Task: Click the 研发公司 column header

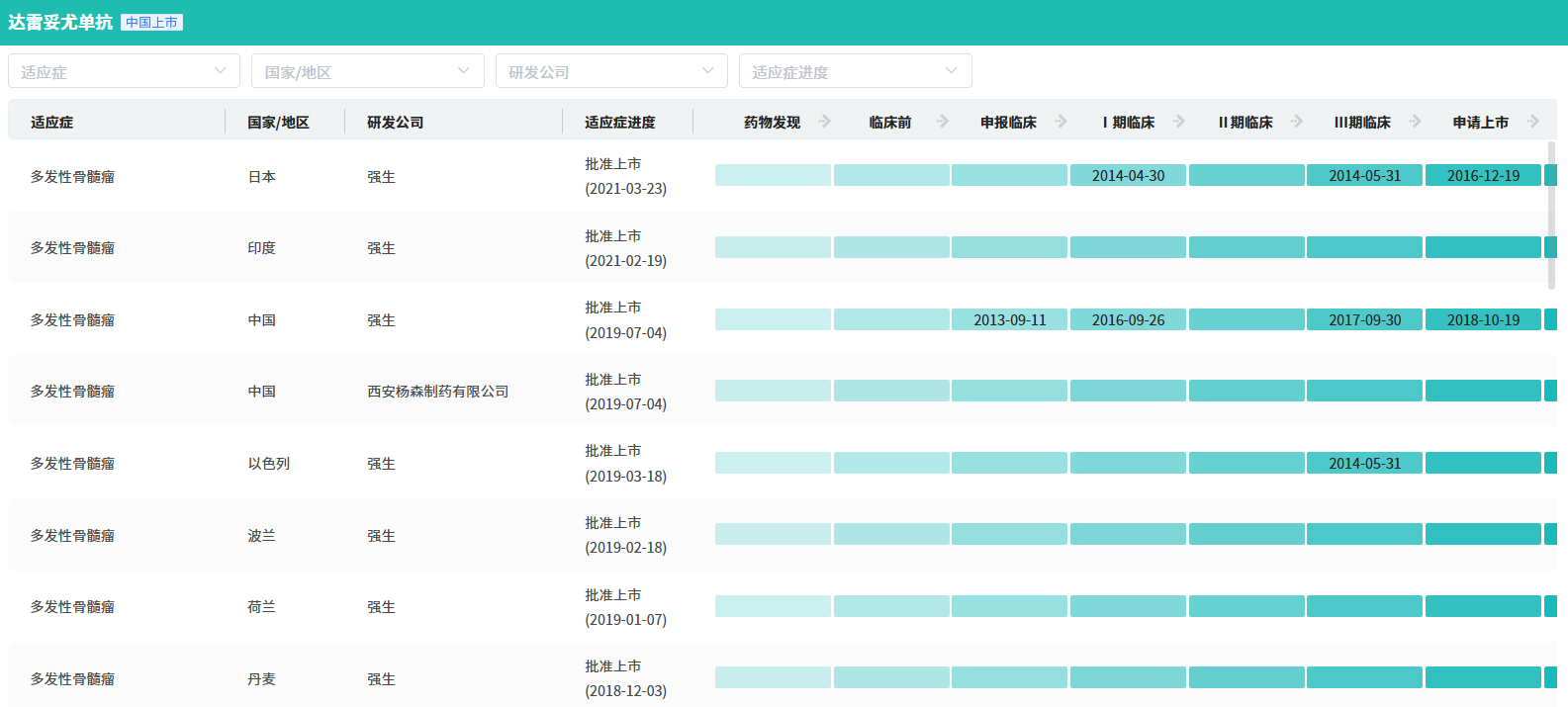Action: pos(395,123)
